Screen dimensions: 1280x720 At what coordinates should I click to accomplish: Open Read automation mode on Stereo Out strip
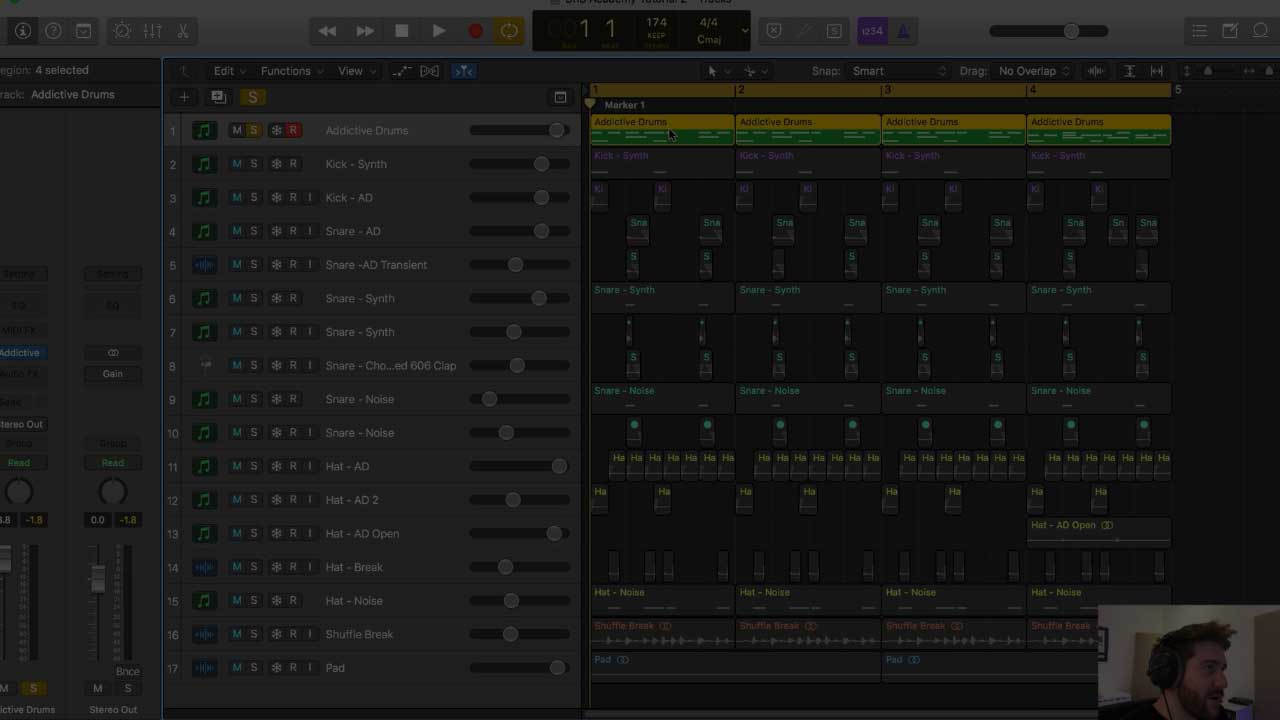point(113,463)
